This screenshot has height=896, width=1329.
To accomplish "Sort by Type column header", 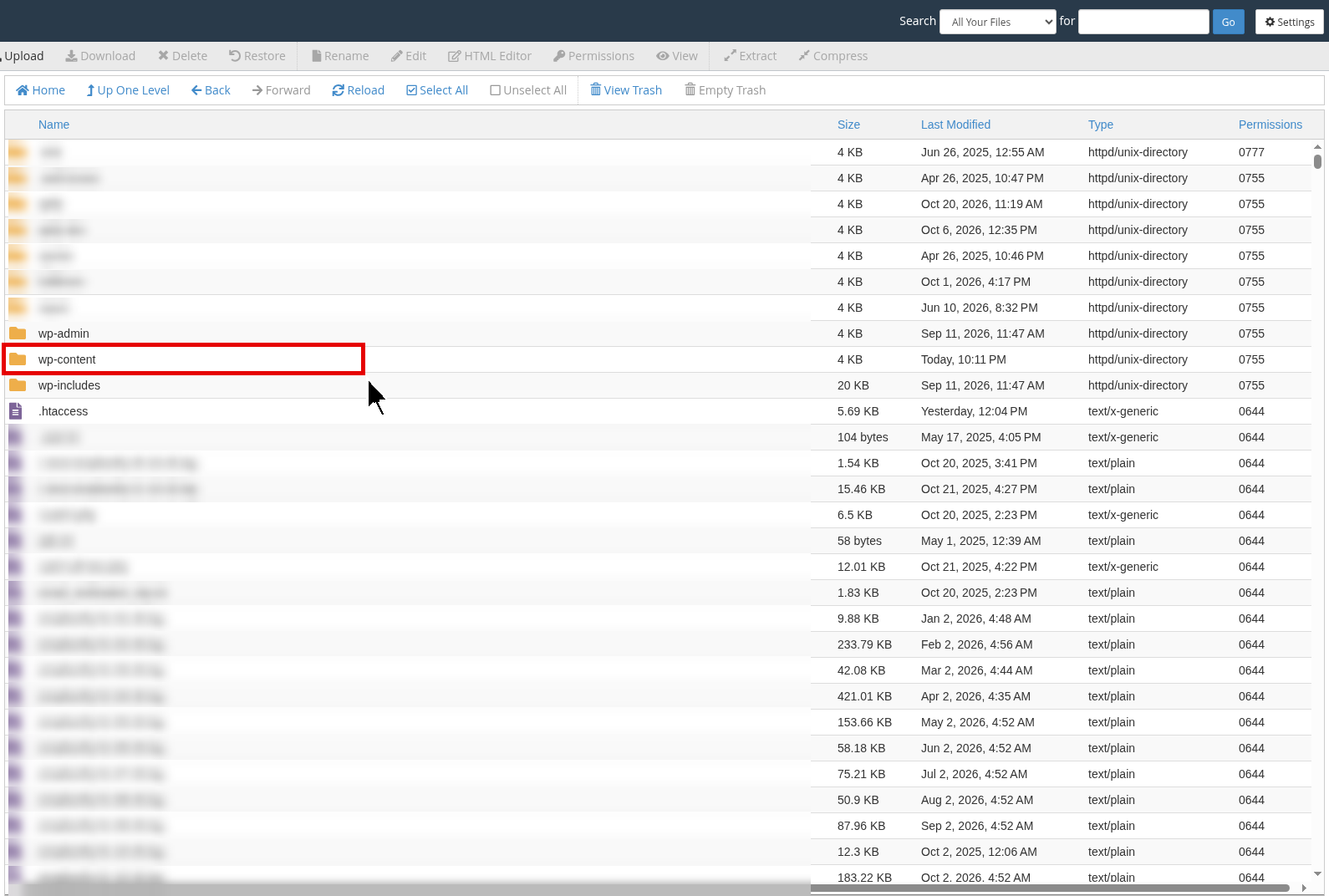I will (1101, 125).
